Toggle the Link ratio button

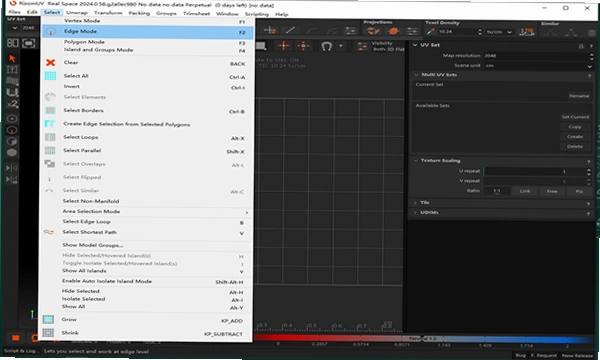coord(525,191)
